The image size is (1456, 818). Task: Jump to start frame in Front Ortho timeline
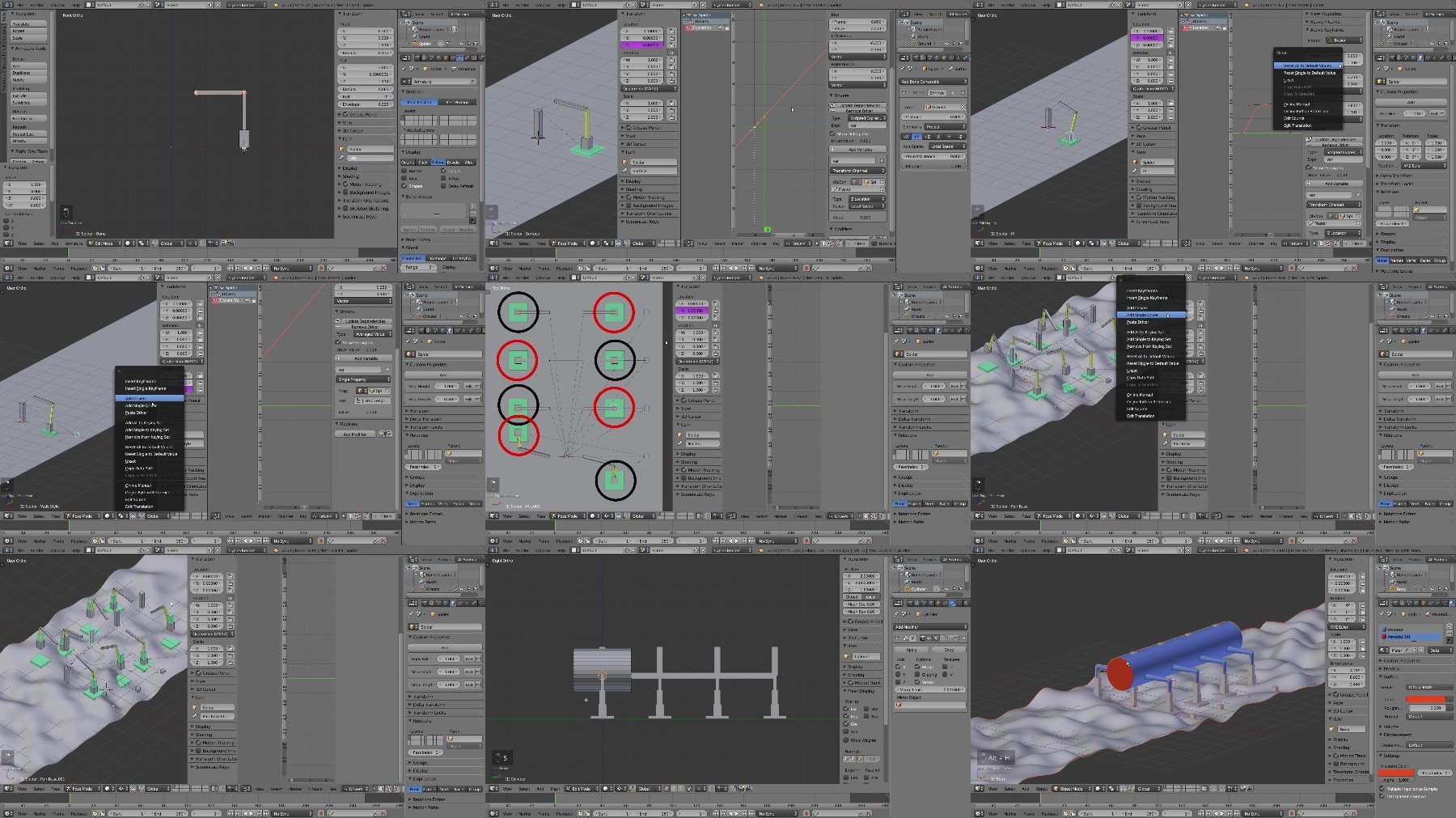coord(231,269)
